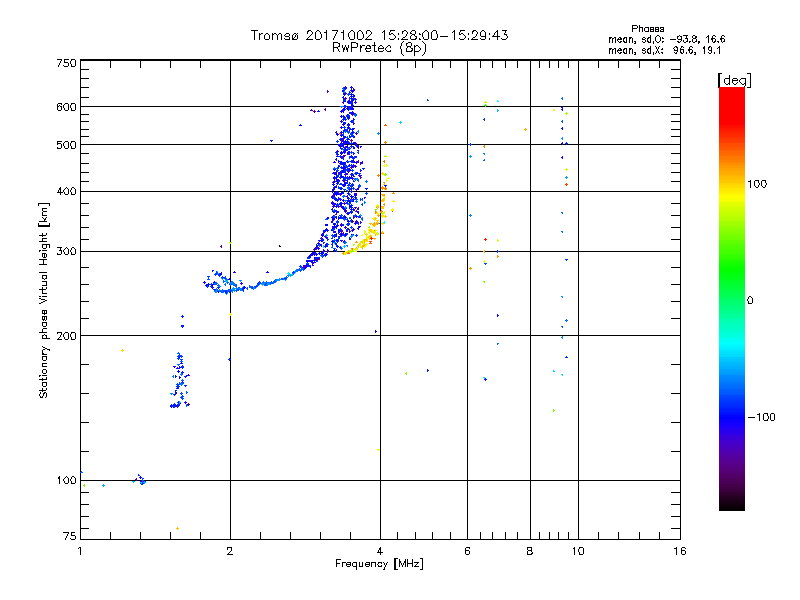This screenshot has height=600, width=800.
Task: Click the x-axis tick label '8'
Action: (x=530, y=551)
